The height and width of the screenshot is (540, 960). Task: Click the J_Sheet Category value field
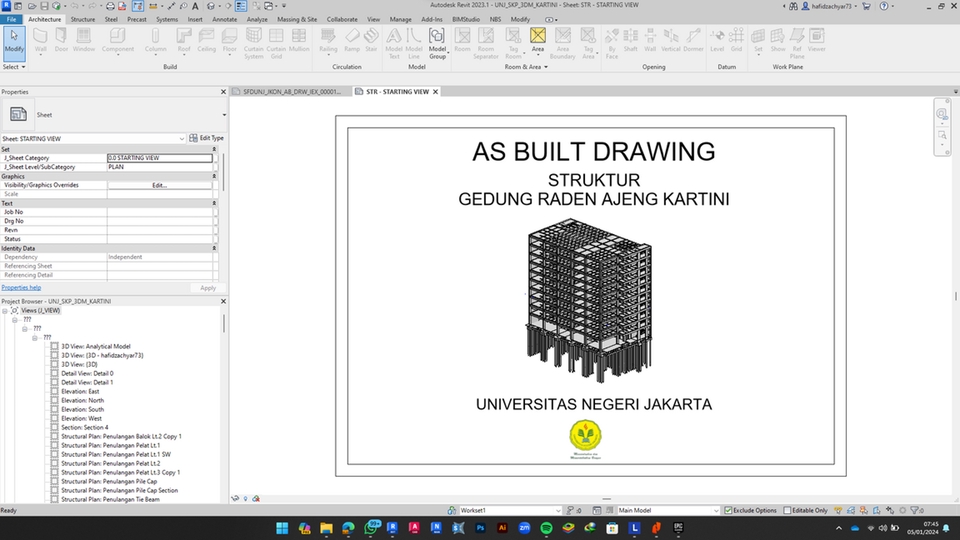[160, 157]
